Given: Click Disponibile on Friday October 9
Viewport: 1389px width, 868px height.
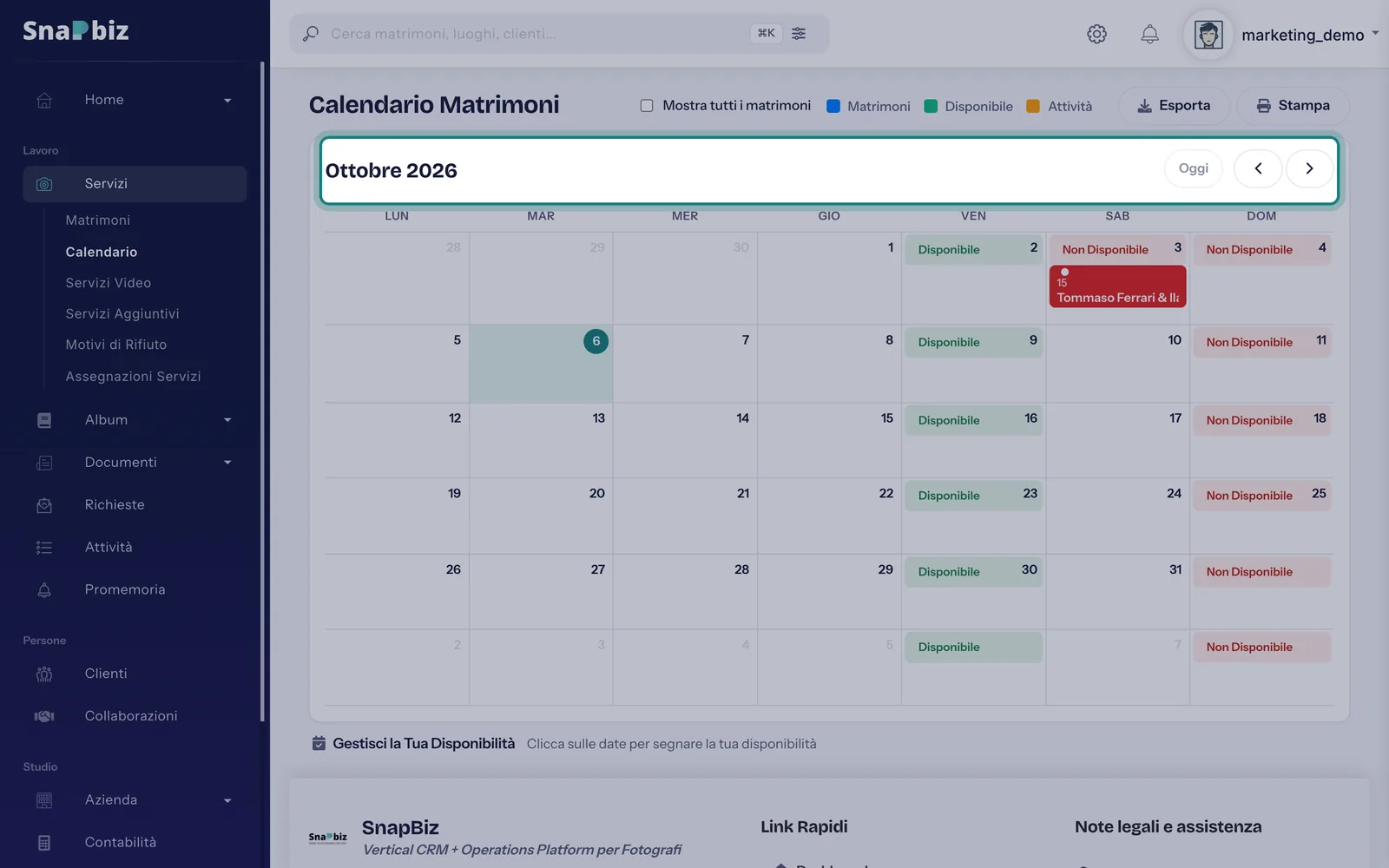Looking at the screenshot, I should click(x=973, y=342).
